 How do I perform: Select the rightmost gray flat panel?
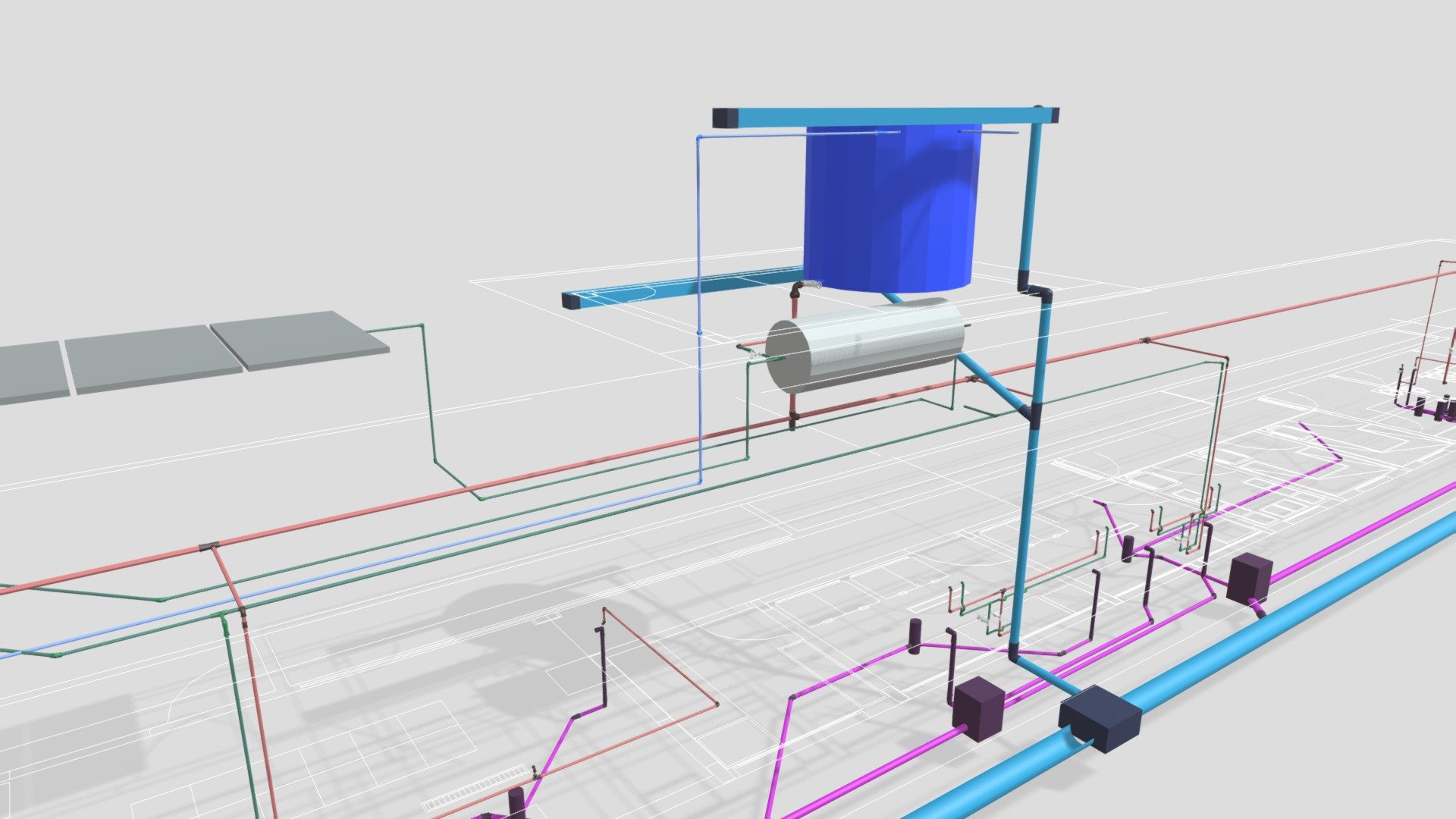tap(300, 340)
